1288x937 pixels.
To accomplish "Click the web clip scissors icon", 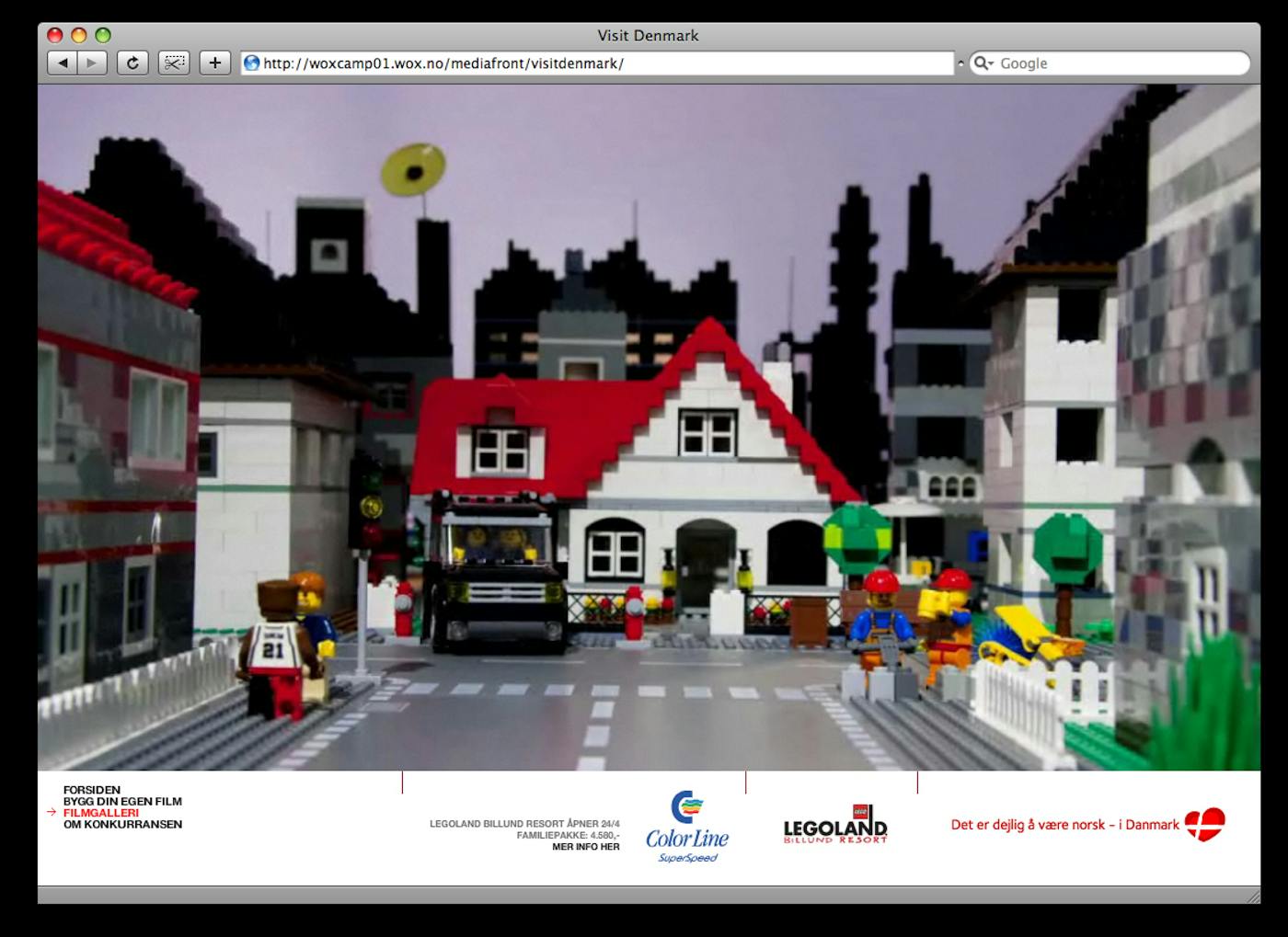I will pyautogui.click(x=174, y=63).
